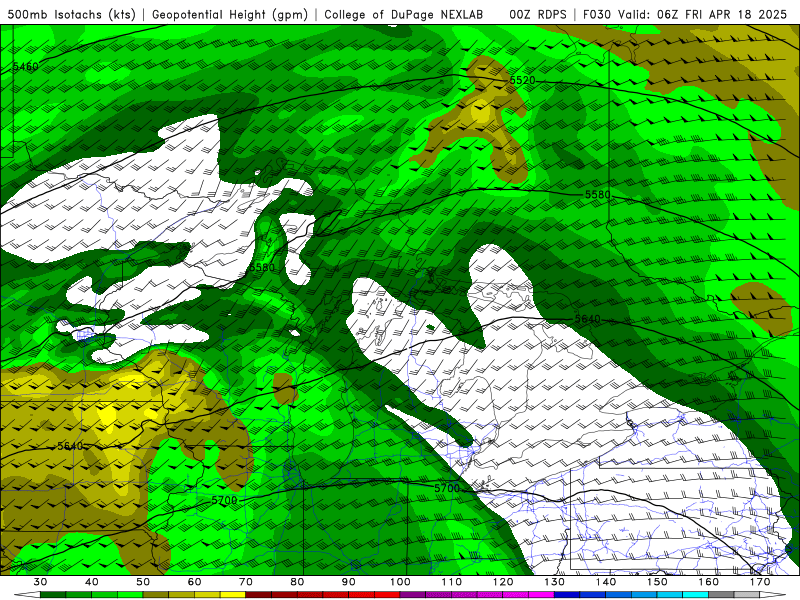800x600 pixels.
Task: Click the 5520 height contour label
Action: [x=522, y=80]
